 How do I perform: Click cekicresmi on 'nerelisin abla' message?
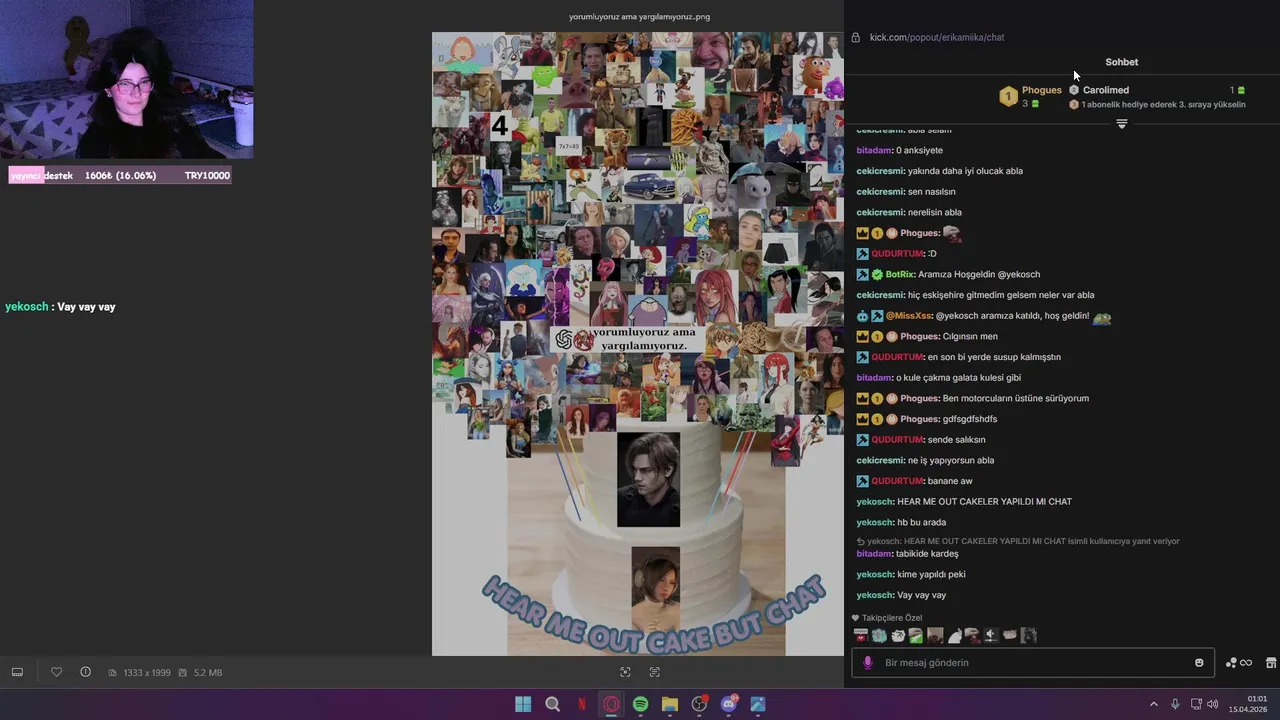click(880, 212)
